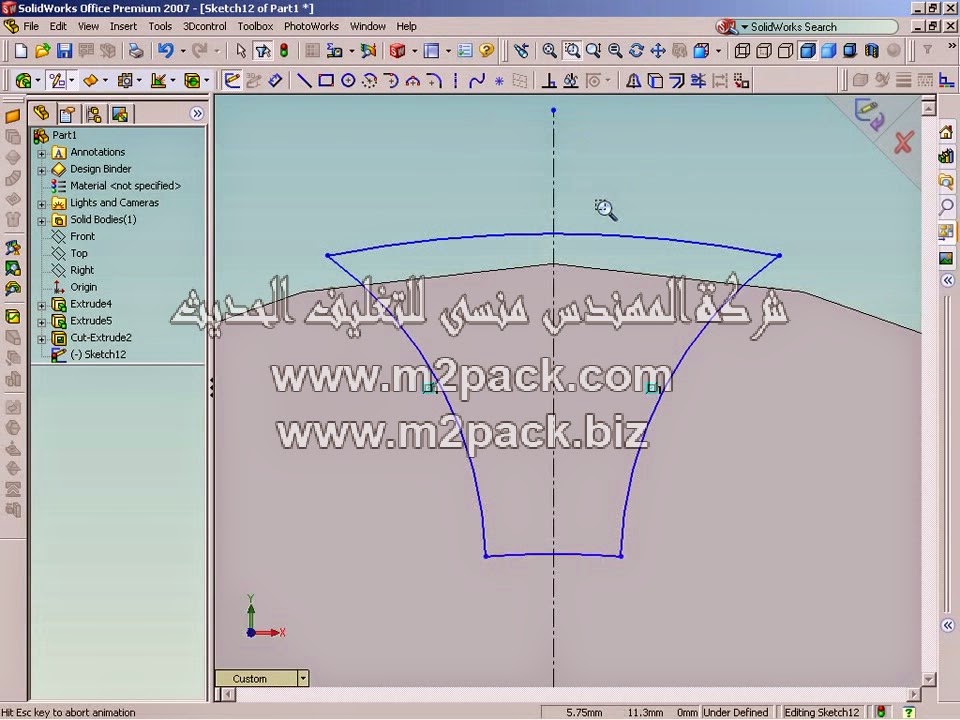Expand the Solid Bodies(1) node
Screen dimensions: 960x720
[42, 221]
